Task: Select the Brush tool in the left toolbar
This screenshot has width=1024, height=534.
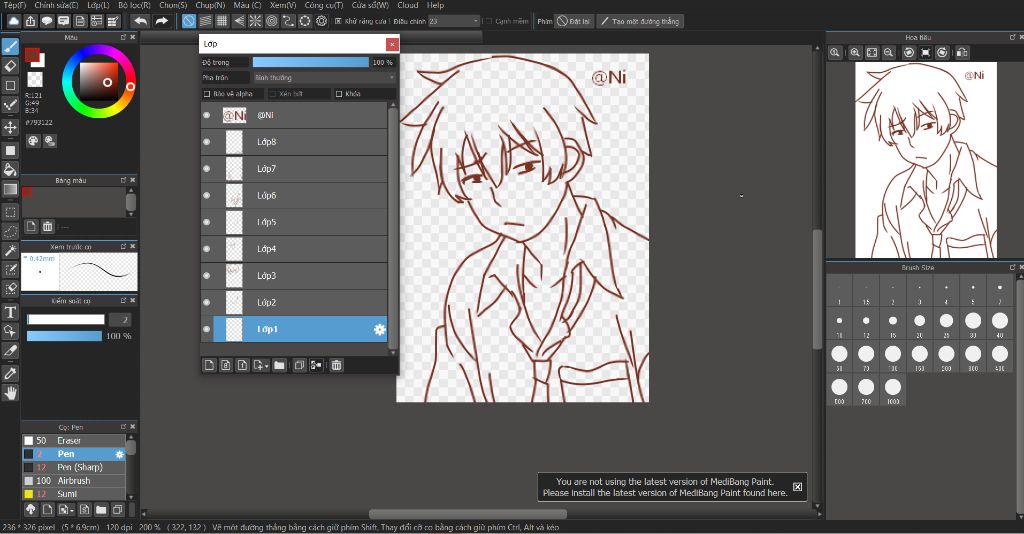Action: 10,47
